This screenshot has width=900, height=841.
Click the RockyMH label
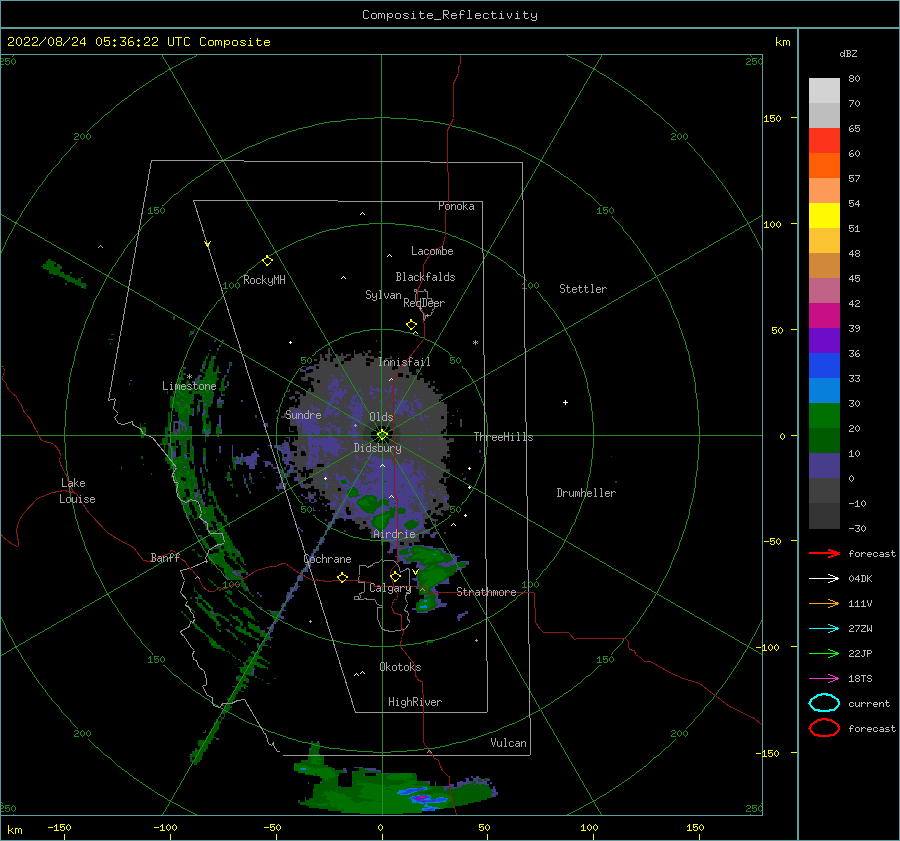point(264,280)
